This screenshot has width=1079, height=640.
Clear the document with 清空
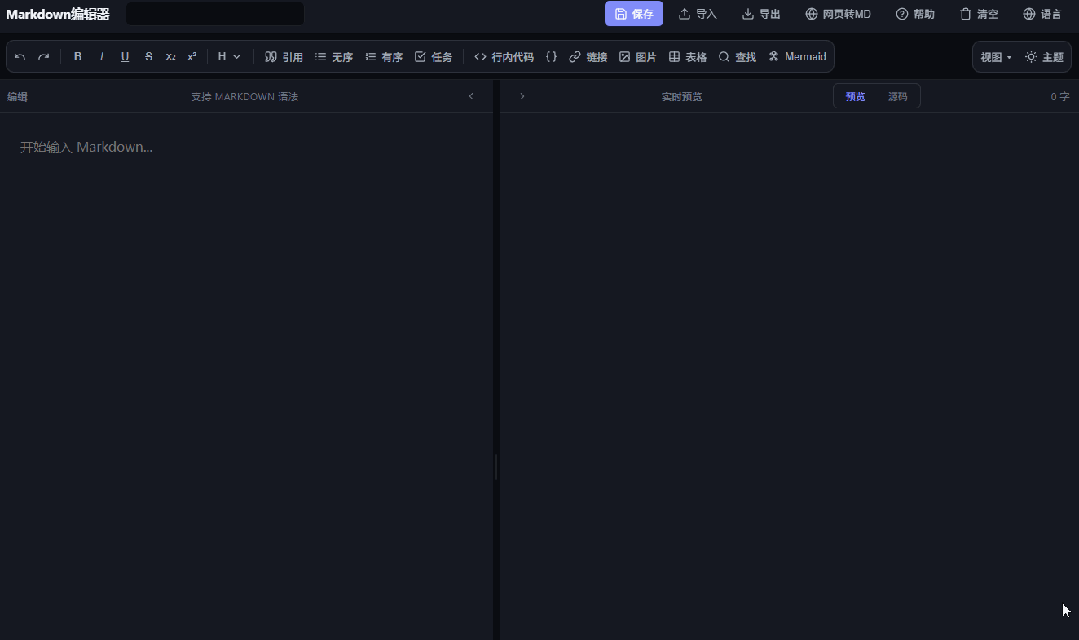[x=979, y=14]
